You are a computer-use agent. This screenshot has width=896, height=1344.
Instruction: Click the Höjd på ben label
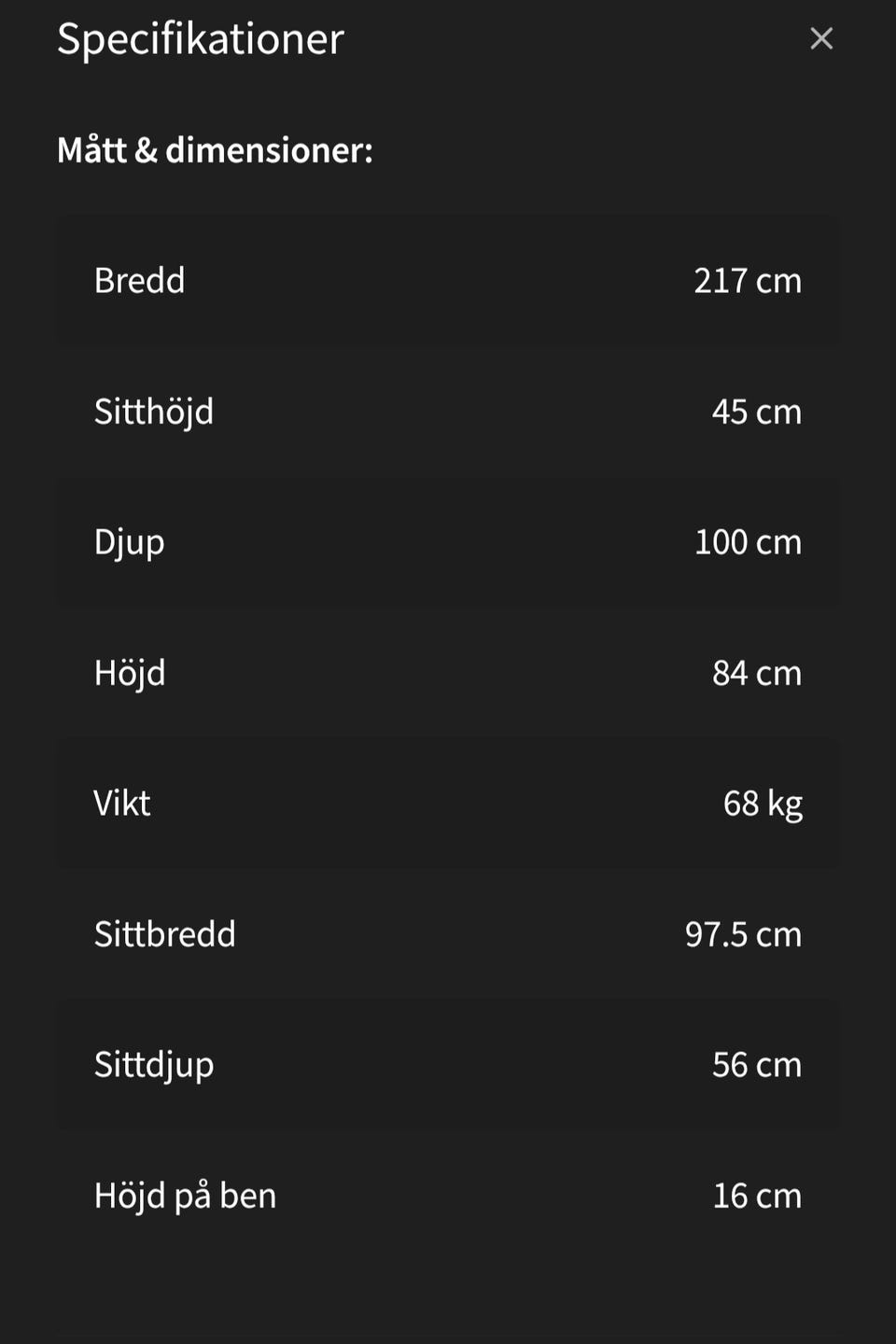pos(185,1196)
